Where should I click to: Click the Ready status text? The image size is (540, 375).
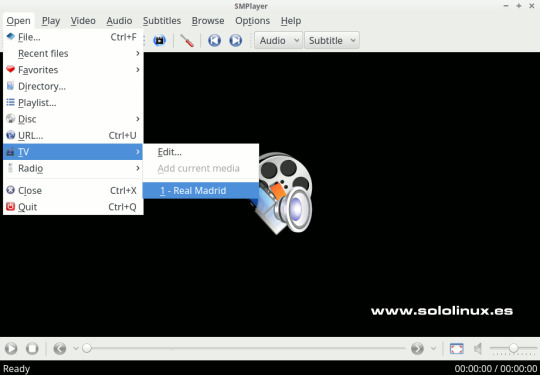click(17, 369)
